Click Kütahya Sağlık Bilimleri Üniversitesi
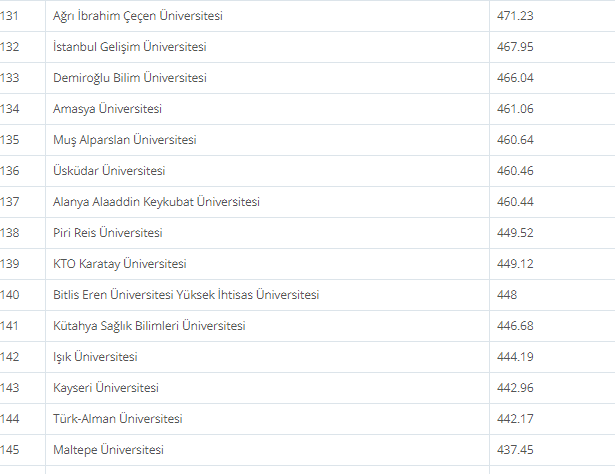 tap(149, 325)
